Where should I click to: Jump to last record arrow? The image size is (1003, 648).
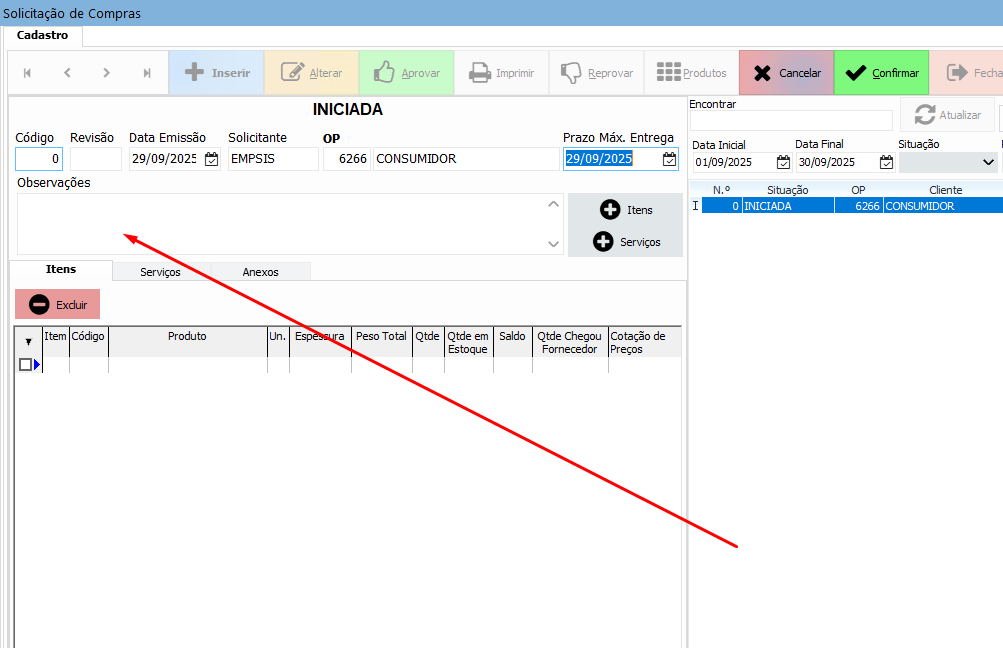(x=147, y=73)
